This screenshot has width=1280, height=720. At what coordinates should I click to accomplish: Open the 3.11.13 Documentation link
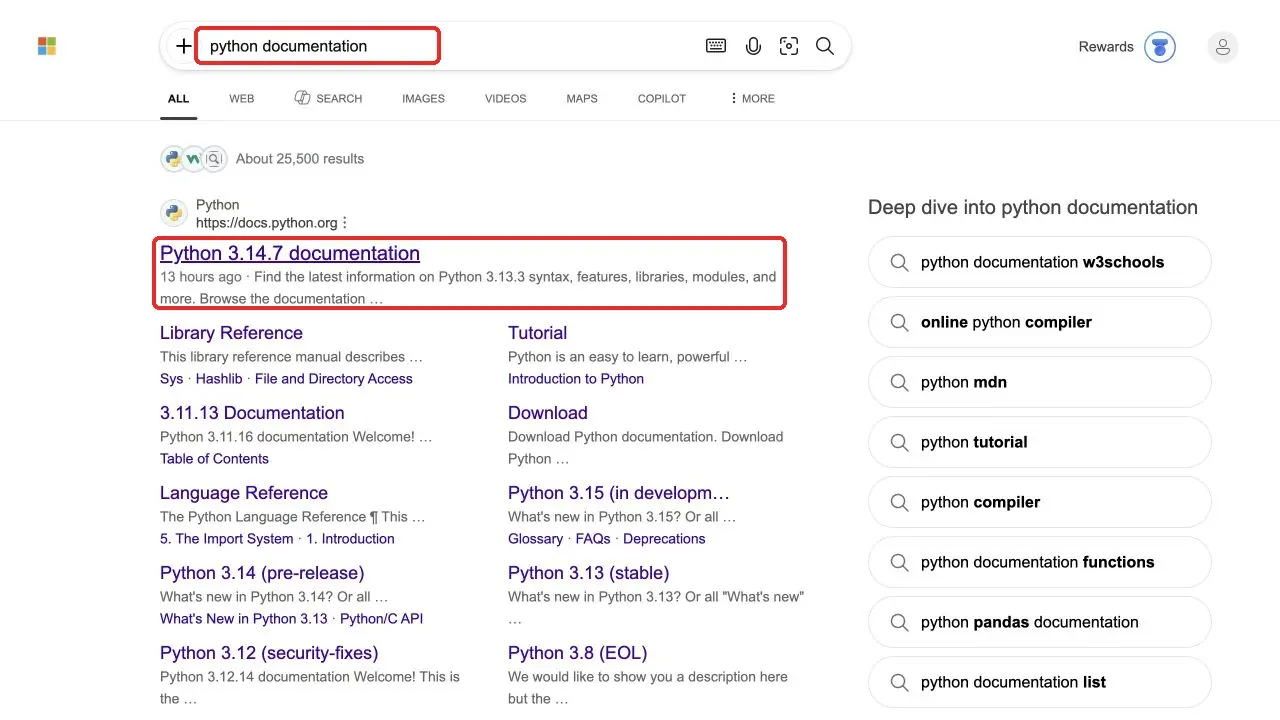pos(252,413)
